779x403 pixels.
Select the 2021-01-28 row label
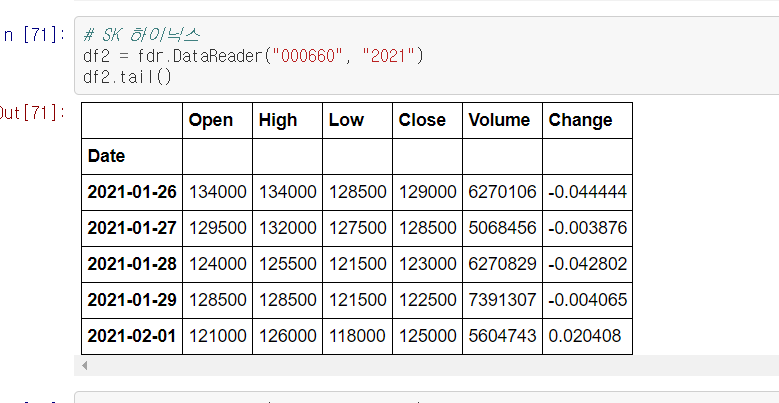click(132, 263)
